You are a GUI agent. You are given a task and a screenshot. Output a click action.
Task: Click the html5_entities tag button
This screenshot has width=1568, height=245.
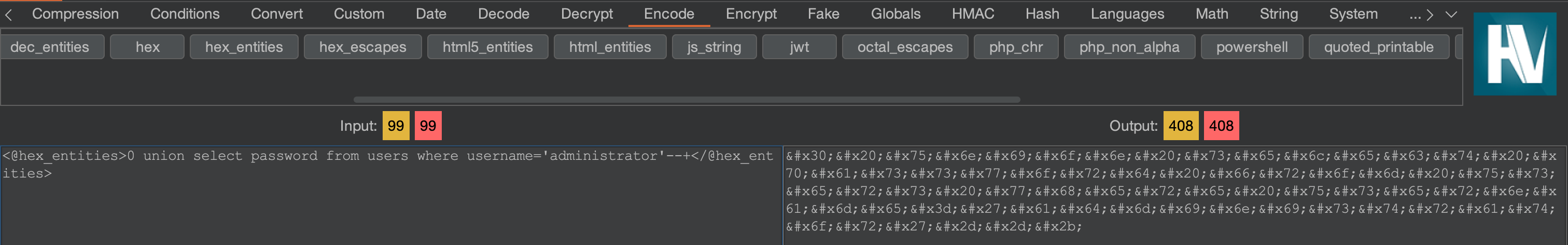click(487, 47)
